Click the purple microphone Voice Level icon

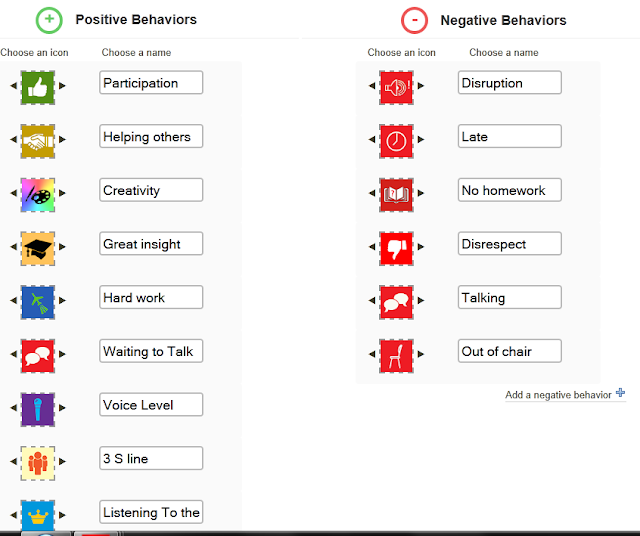(37, 409)
